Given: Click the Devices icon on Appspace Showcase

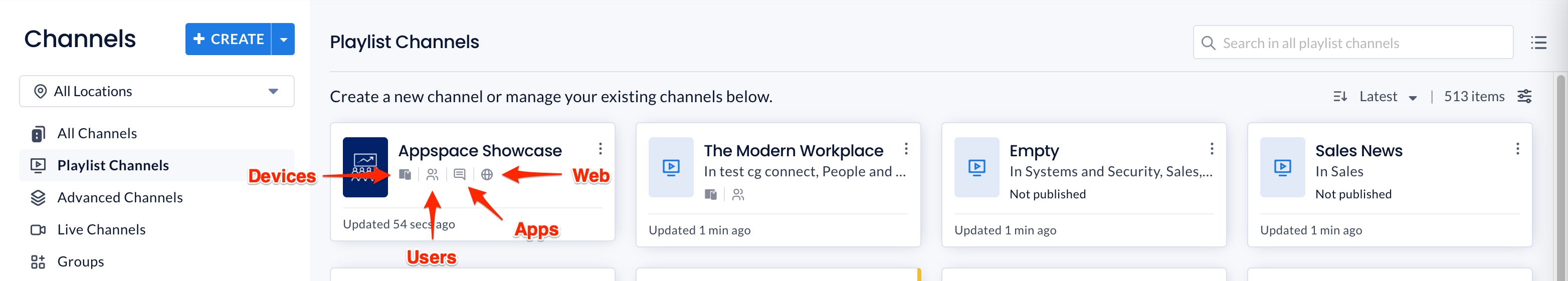Looking at the screenshot, I should click(x=405, y=175).
